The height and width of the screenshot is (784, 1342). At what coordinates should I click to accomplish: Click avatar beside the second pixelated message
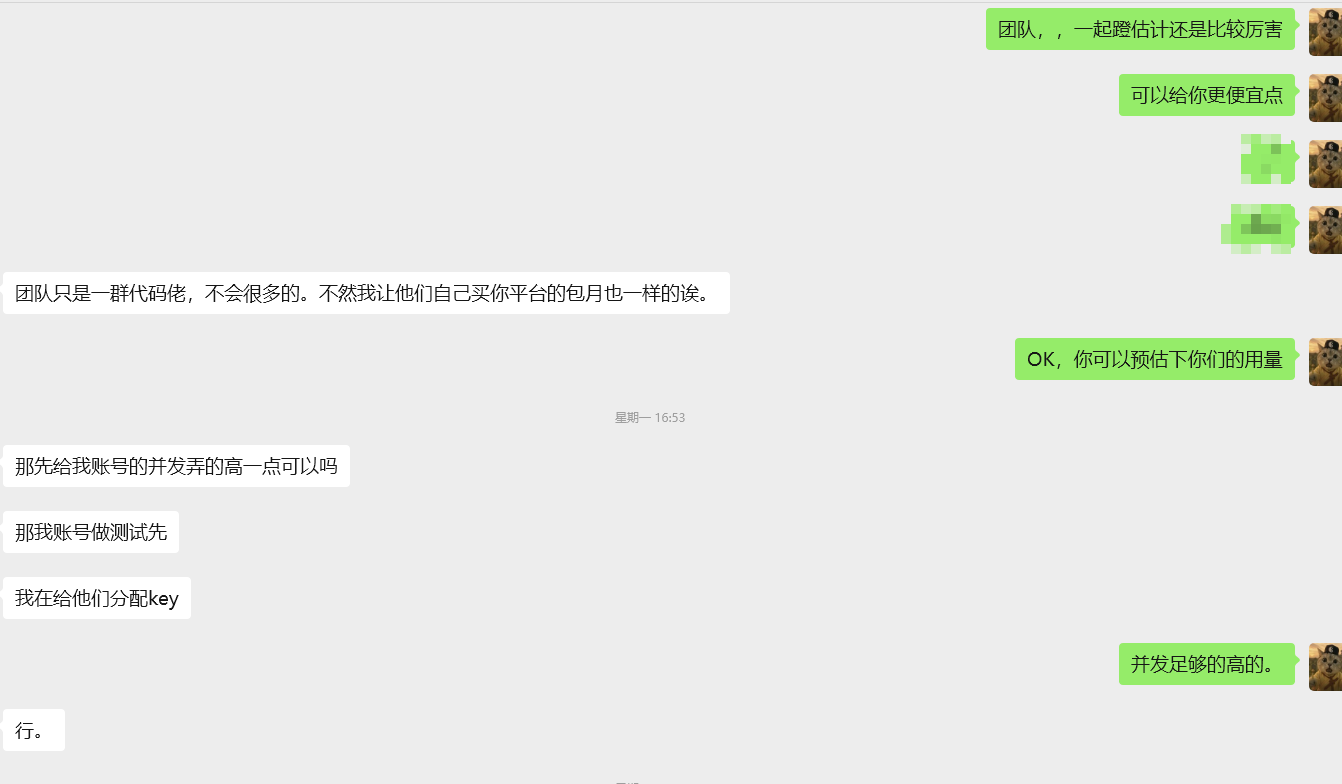[1325, 229]
